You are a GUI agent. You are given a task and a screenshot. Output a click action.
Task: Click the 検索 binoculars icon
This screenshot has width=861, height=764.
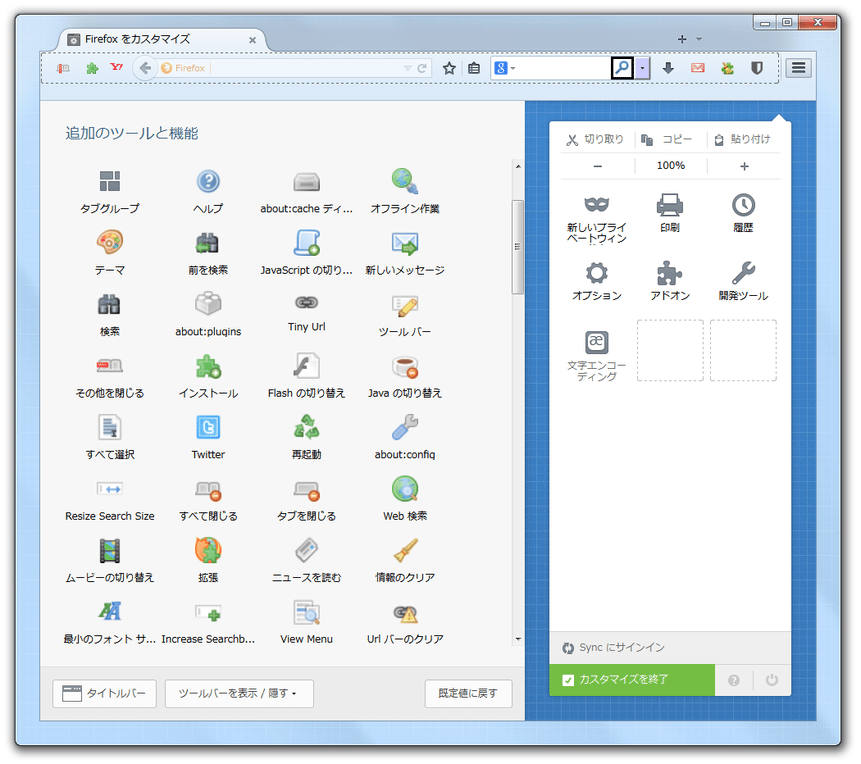tap(110, 304)
